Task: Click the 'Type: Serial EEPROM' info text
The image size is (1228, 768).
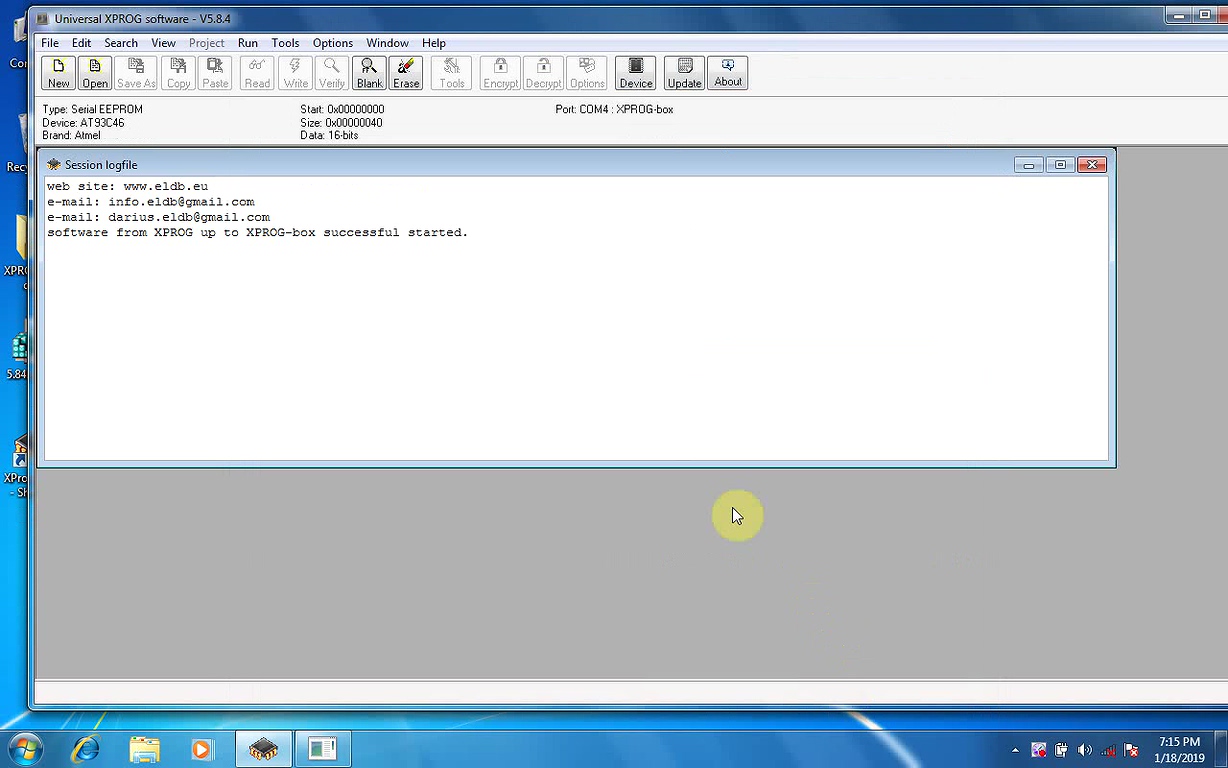Action: (x=93, y=109)
